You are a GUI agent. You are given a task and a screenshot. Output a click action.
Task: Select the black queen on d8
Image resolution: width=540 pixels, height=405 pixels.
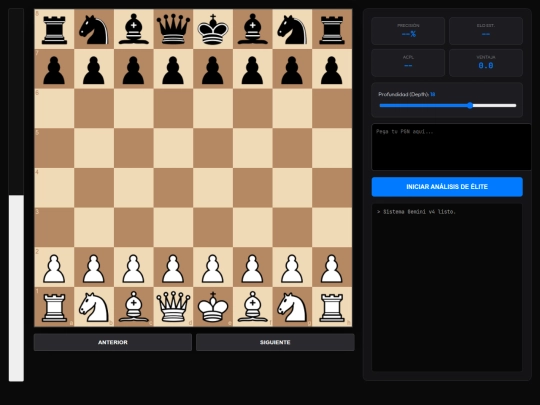tap(173, 29)
